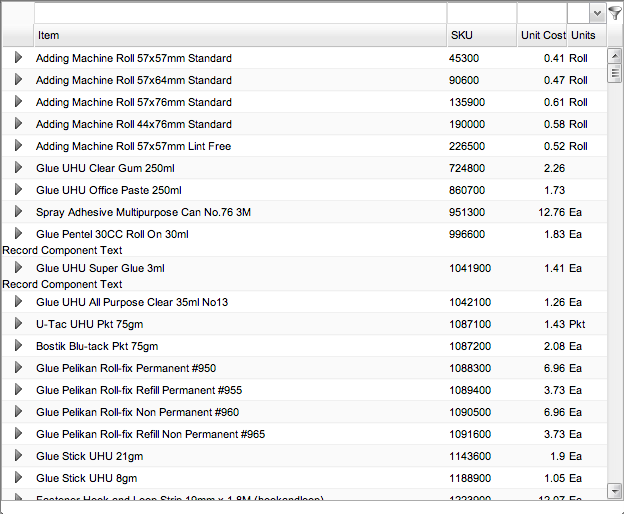
Task: Expand the Adding Machine Roll 57x57mm Standard row
Action: (x=18, y=58)
